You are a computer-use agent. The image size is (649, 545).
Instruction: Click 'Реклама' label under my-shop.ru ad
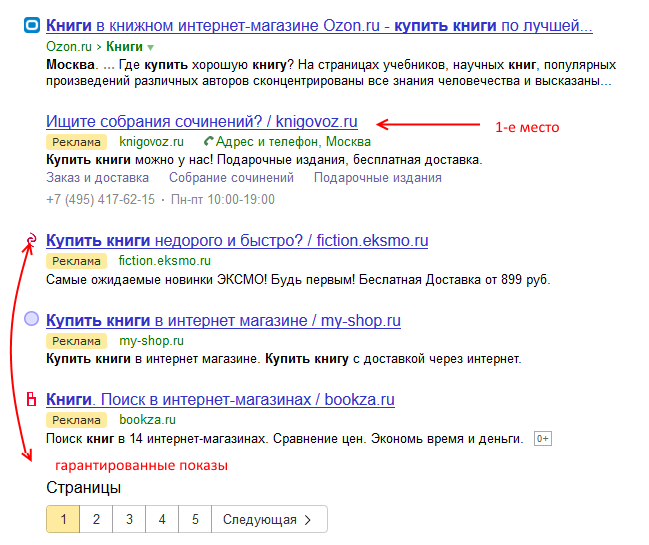76,341
